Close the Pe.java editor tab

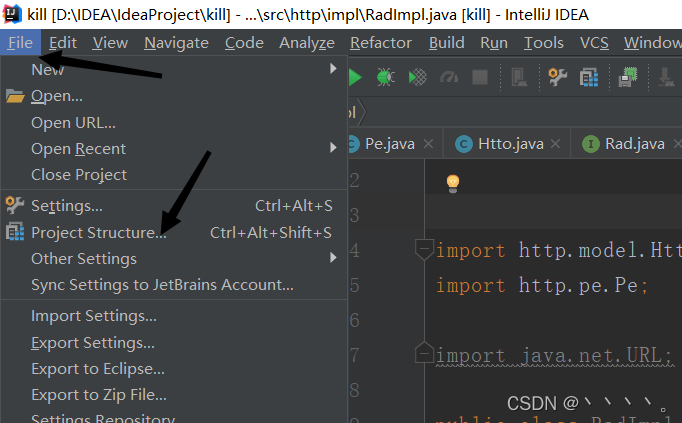pyautogui.click(x=428, y=143)
